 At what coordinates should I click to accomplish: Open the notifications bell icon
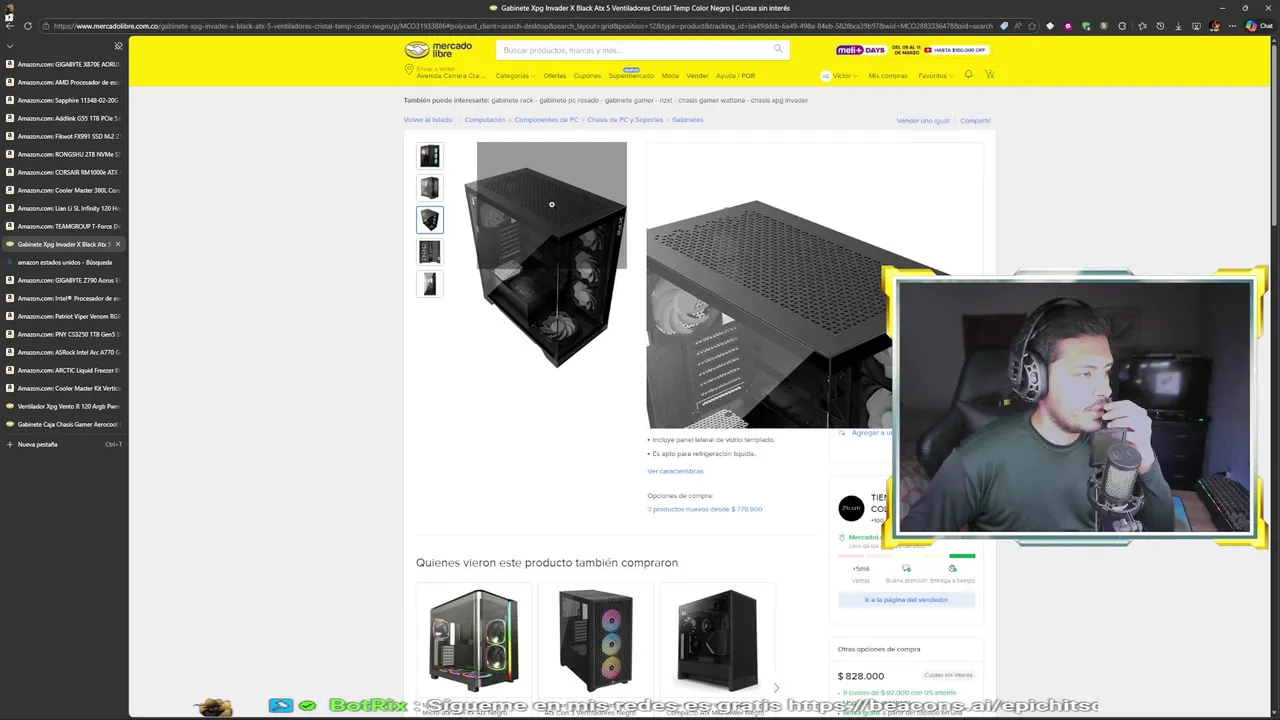tap(968, 75)
